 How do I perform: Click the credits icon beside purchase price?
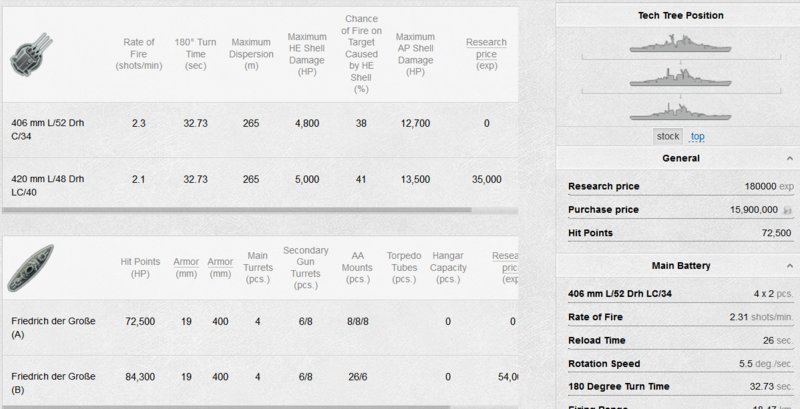pyautogui.click(x=787, y=210)
